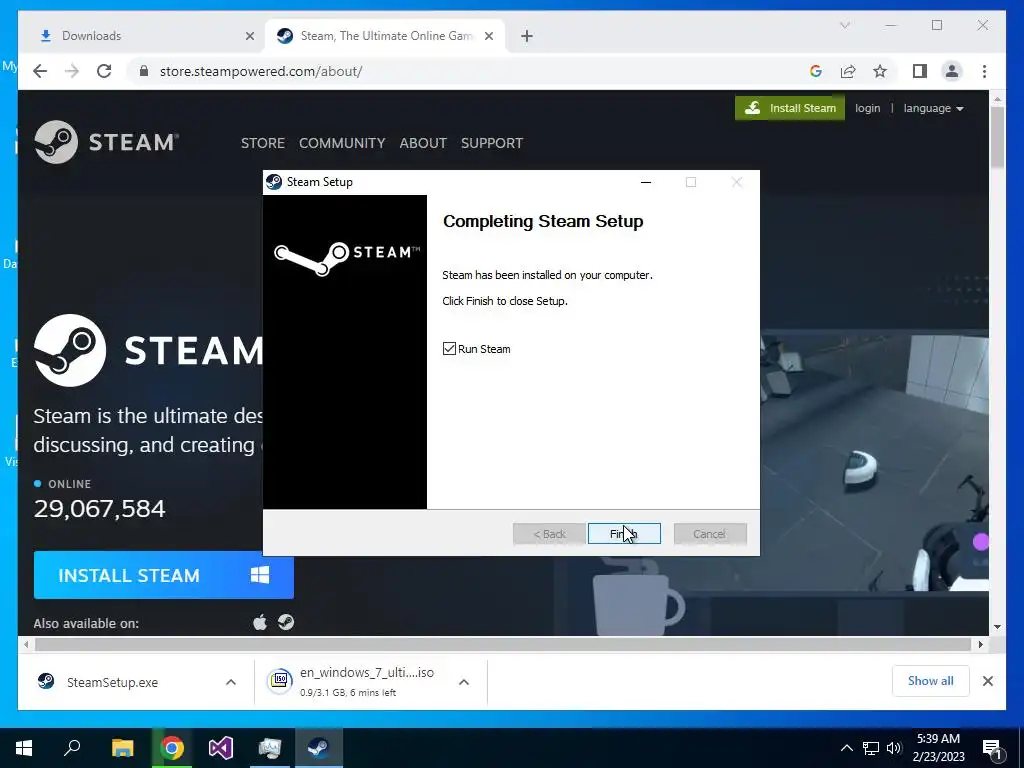Open File Explorer from taskbar

pos(122,748)
